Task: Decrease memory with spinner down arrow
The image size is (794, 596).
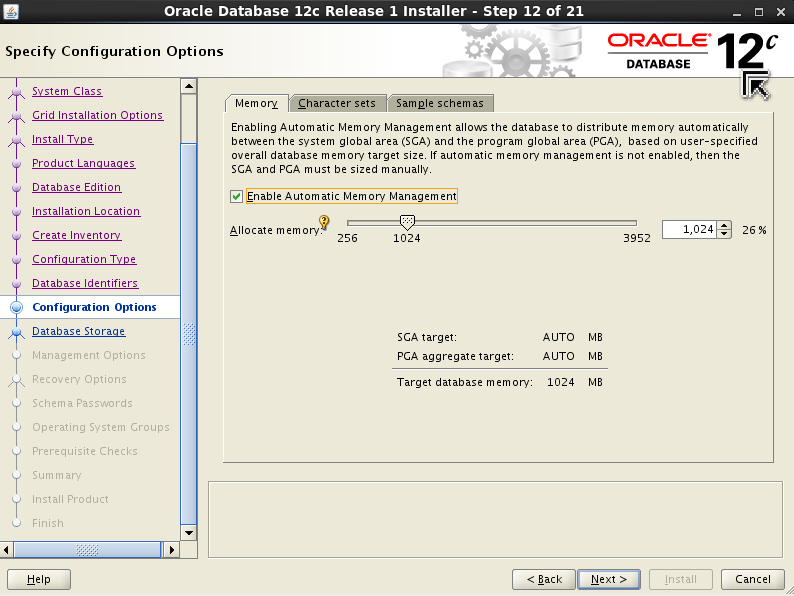Action: (x=724, y=233)
